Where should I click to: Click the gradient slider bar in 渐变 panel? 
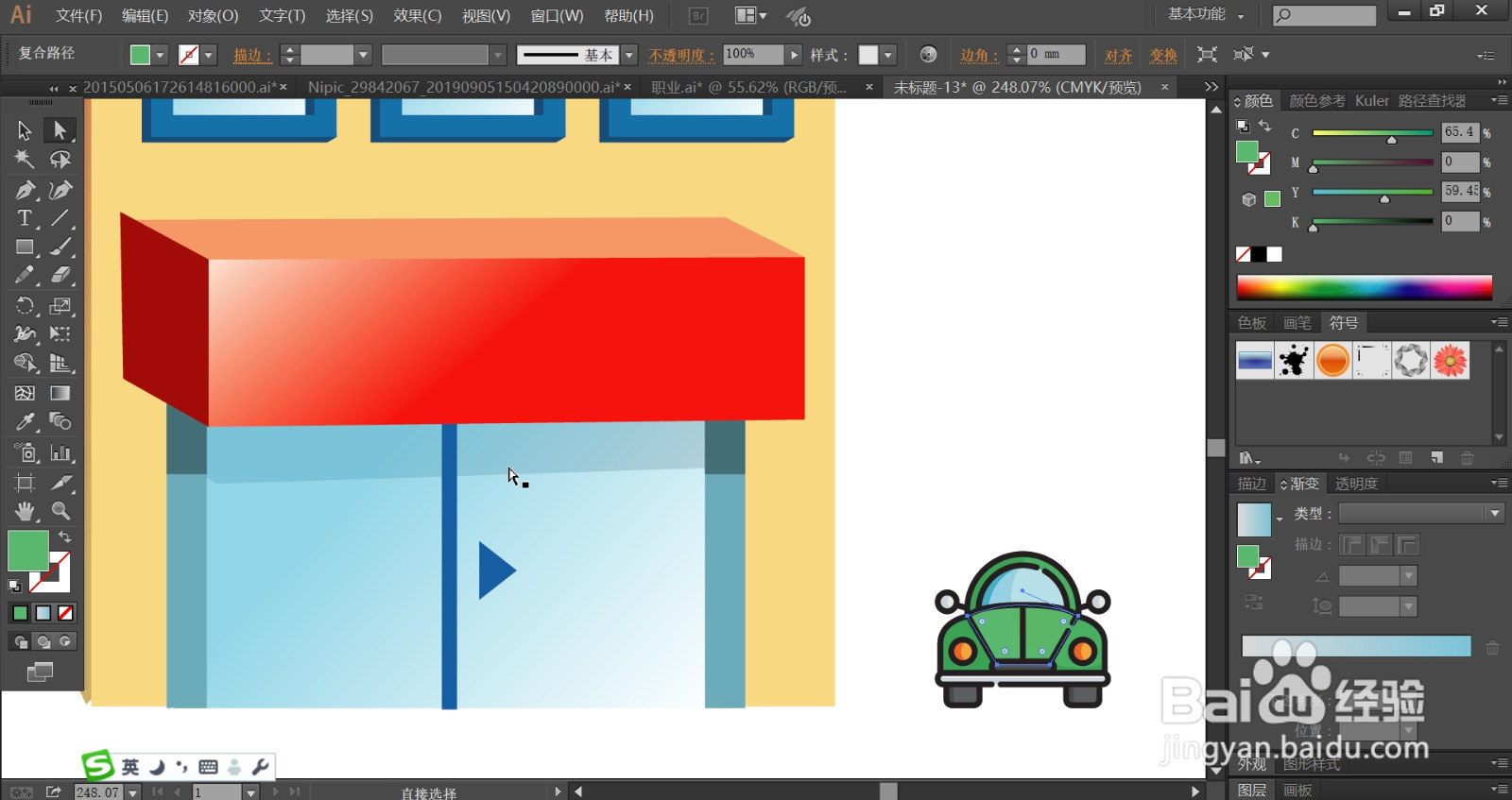tap(1356, 646)
